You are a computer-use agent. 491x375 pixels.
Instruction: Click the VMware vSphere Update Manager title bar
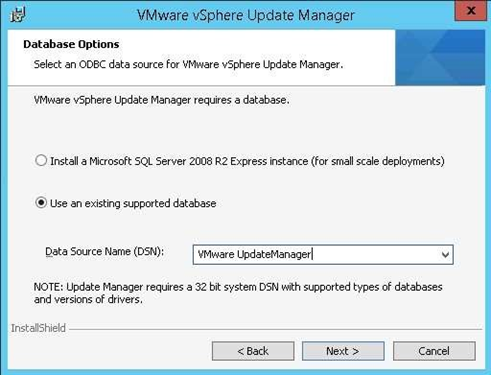coord(246,15)
